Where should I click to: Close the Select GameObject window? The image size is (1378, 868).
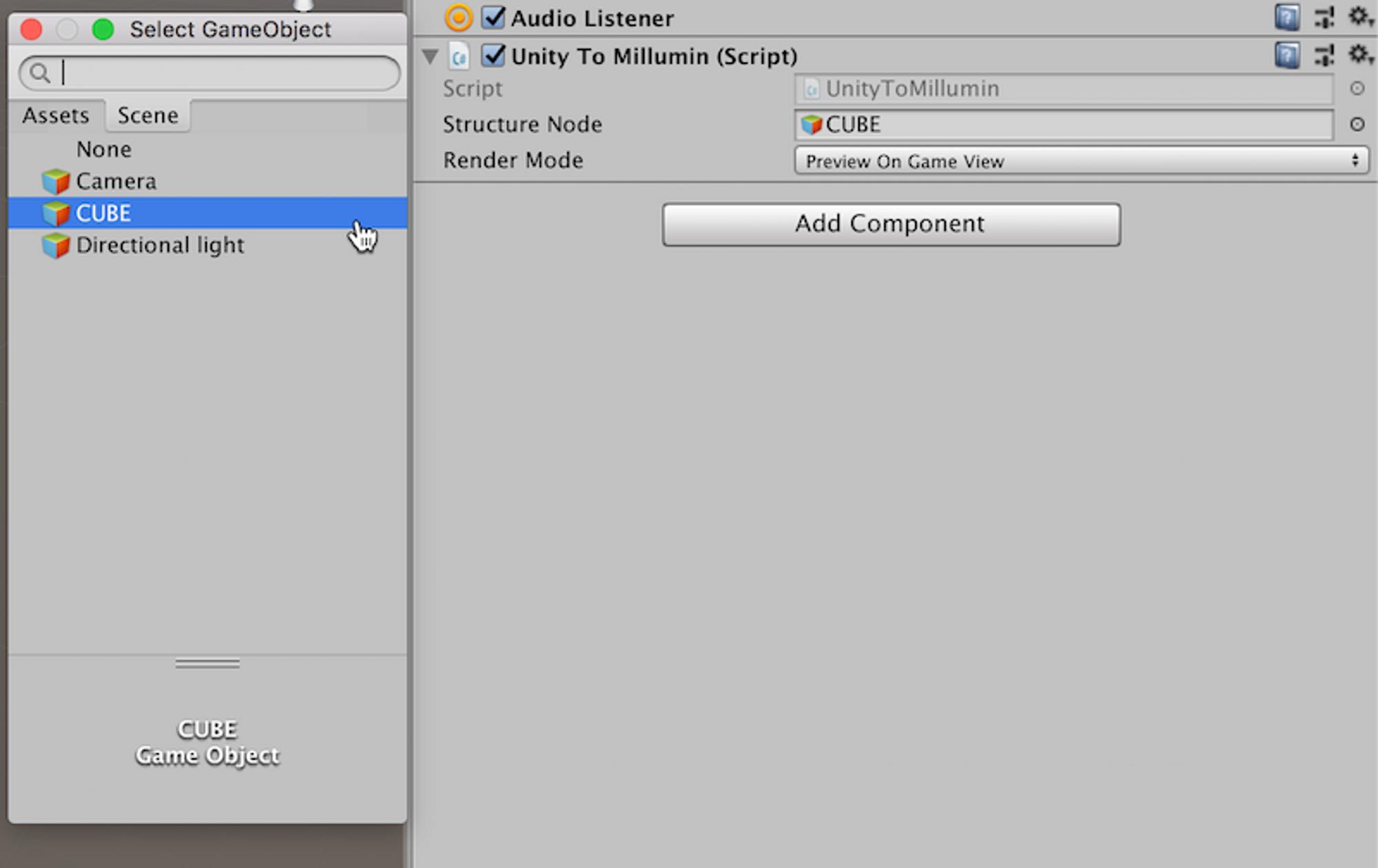tap(31, 30)
